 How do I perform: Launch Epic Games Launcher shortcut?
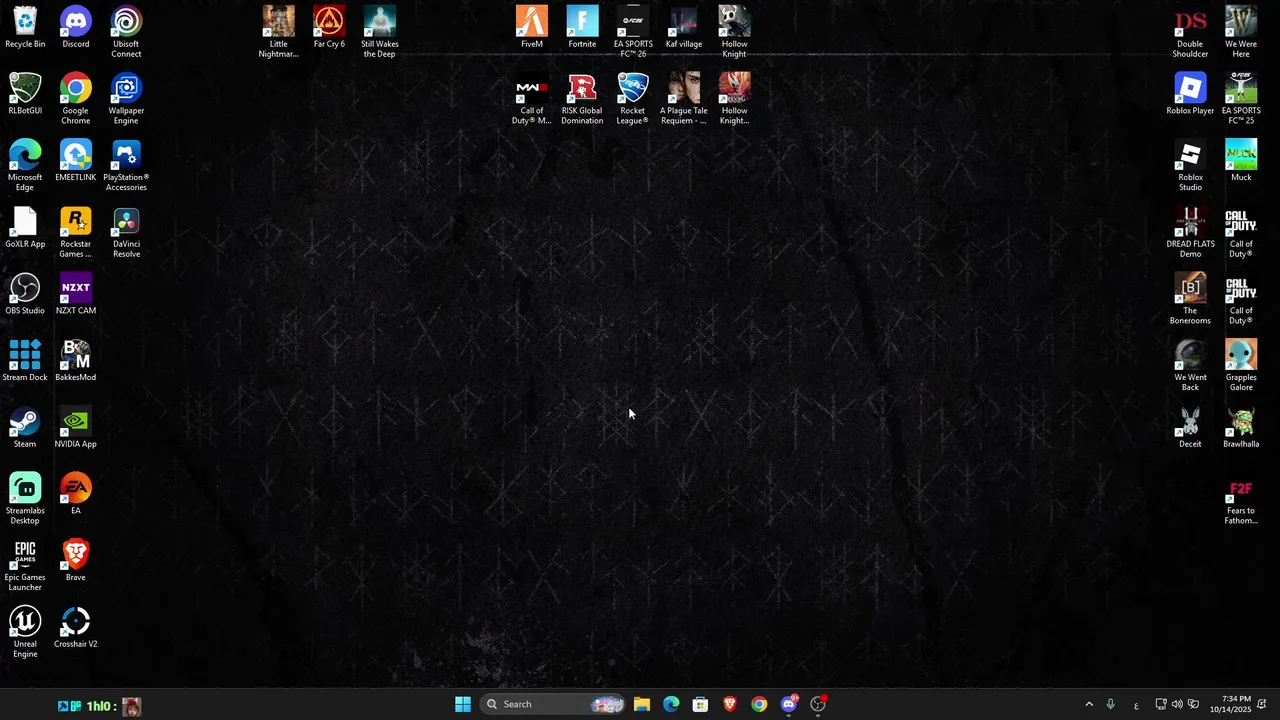[25, 566]
